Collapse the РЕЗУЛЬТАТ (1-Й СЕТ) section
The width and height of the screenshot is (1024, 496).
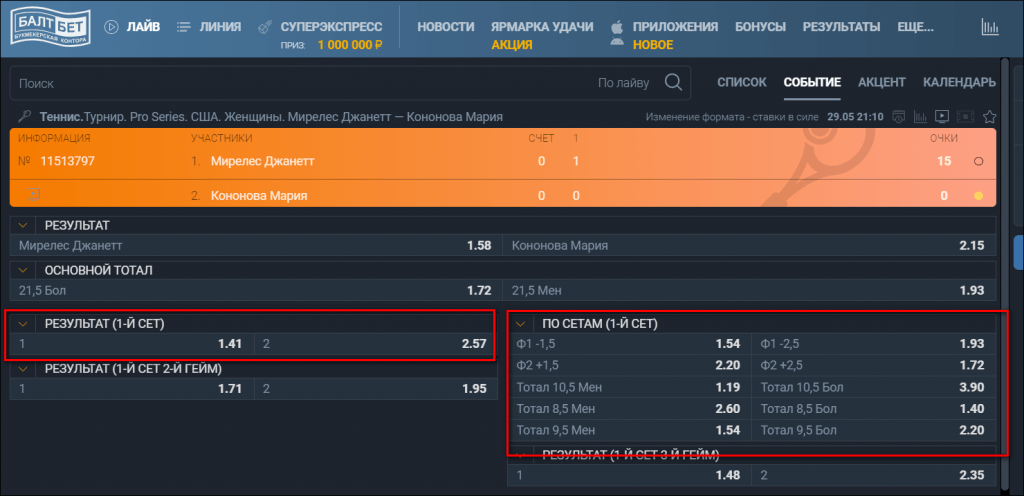pyautogui.click(x=24, y=324)
